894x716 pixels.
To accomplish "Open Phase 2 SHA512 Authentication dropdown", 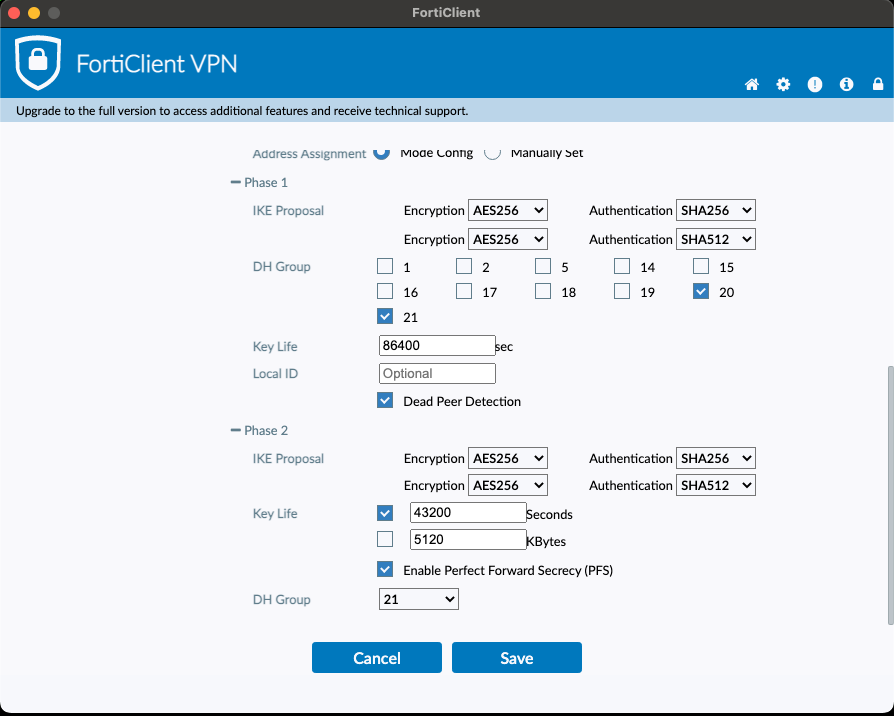I will pyautogui.click(x=716, y=485).
